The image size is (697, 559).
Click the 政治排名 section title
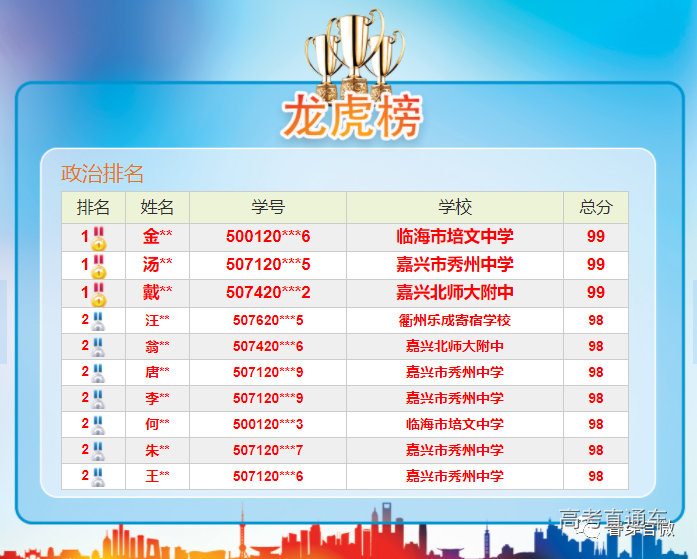[103, 173]
